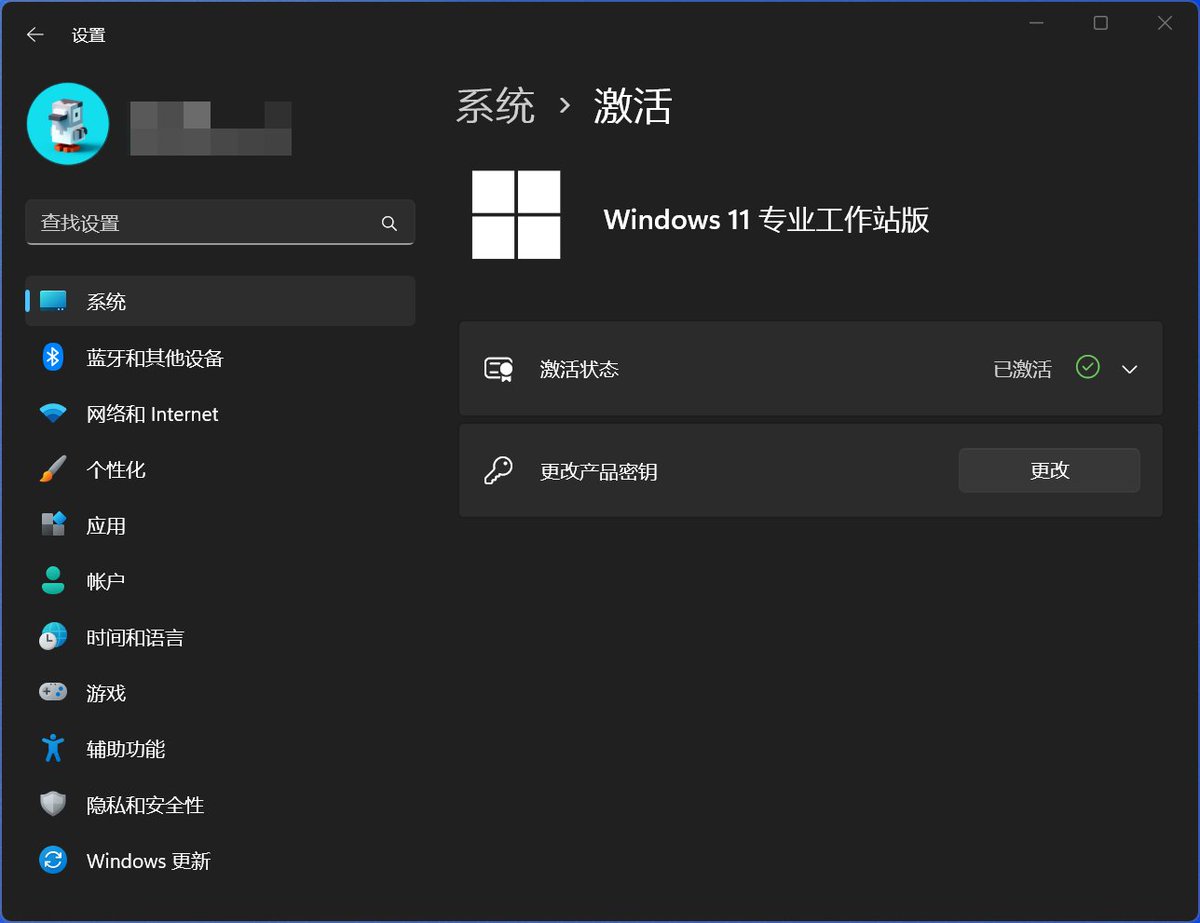
Task: Click the 辅助功能 accessibility icon
Action: pos(53,748)
